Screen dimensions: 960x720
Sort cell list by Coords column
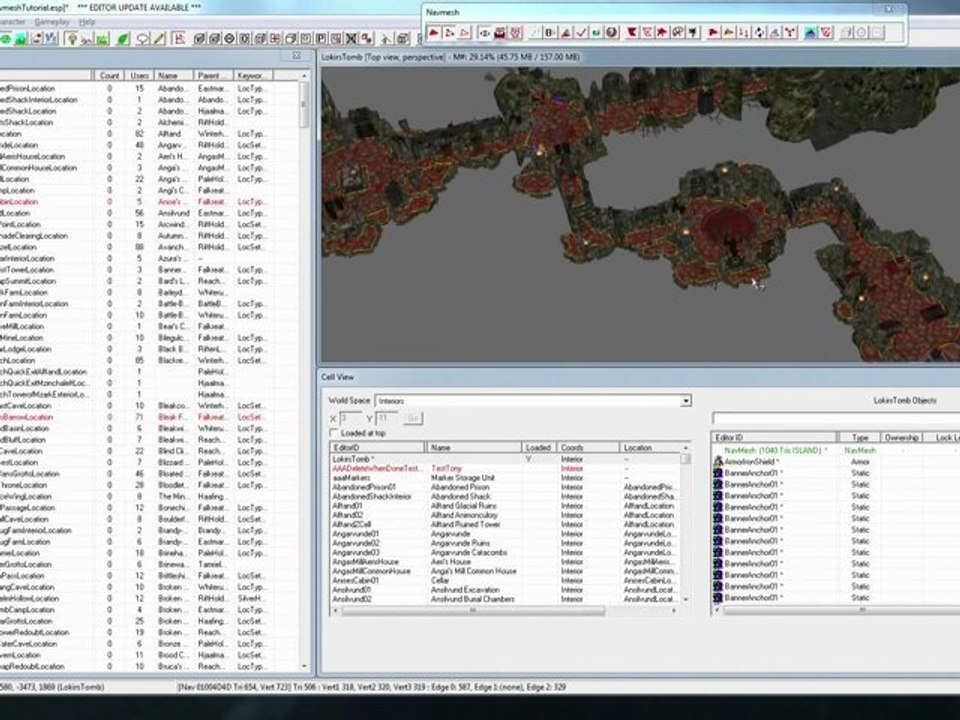point(588,448)
